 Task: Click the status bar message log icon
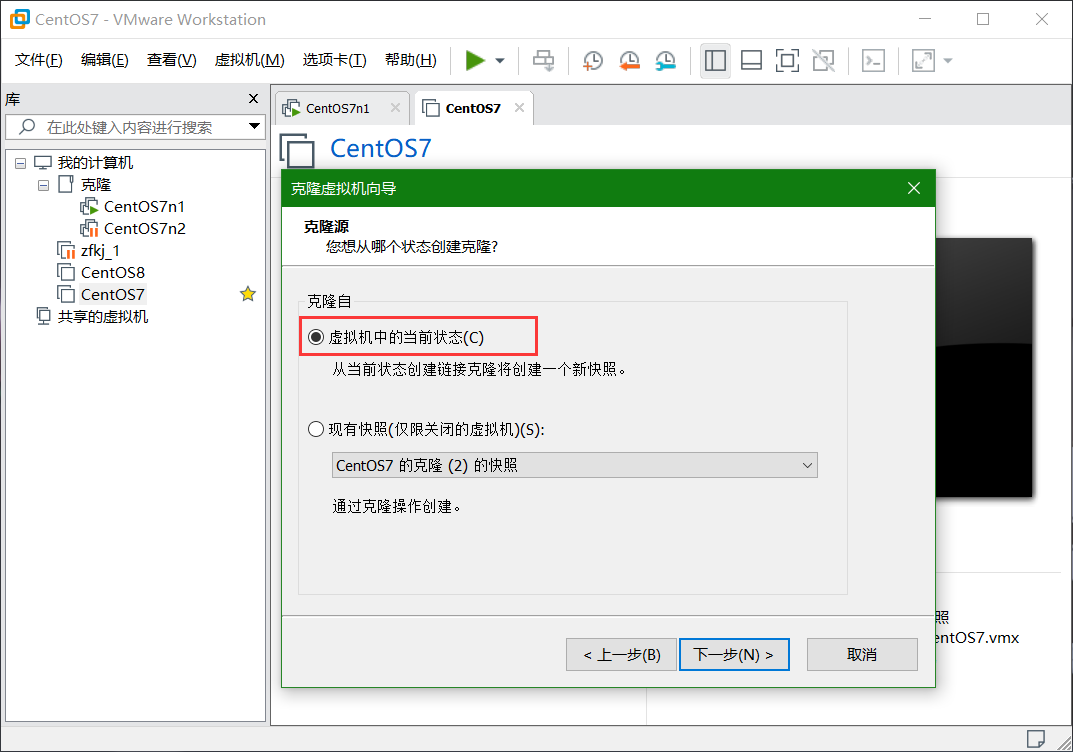coord(1035,739)
